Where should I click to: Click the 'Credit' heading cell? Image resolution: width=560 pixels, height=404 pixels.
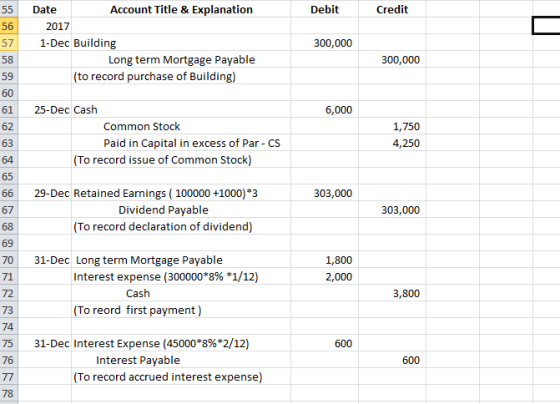[392, 9]
